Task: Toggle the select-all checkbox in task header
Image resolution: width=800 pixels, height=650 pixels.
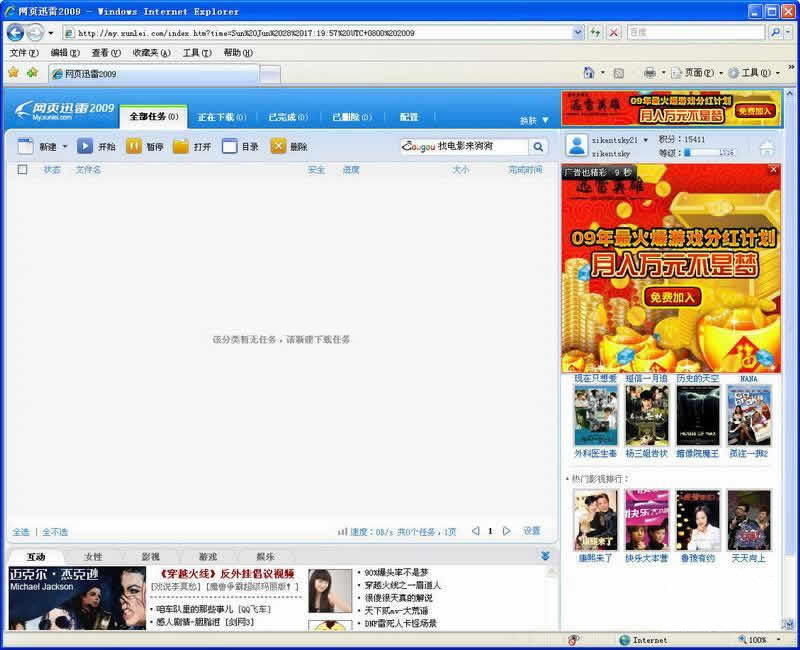Action: [x=22, y=170]
